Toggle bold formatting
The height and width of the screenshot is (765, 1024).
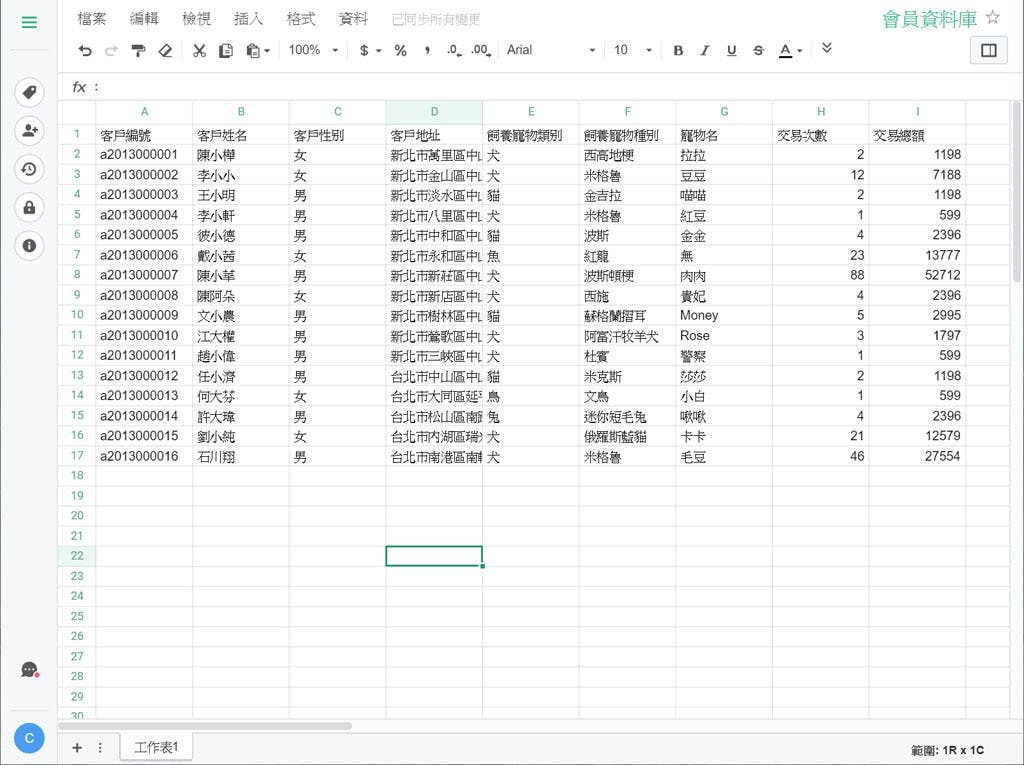pos(678,51)
